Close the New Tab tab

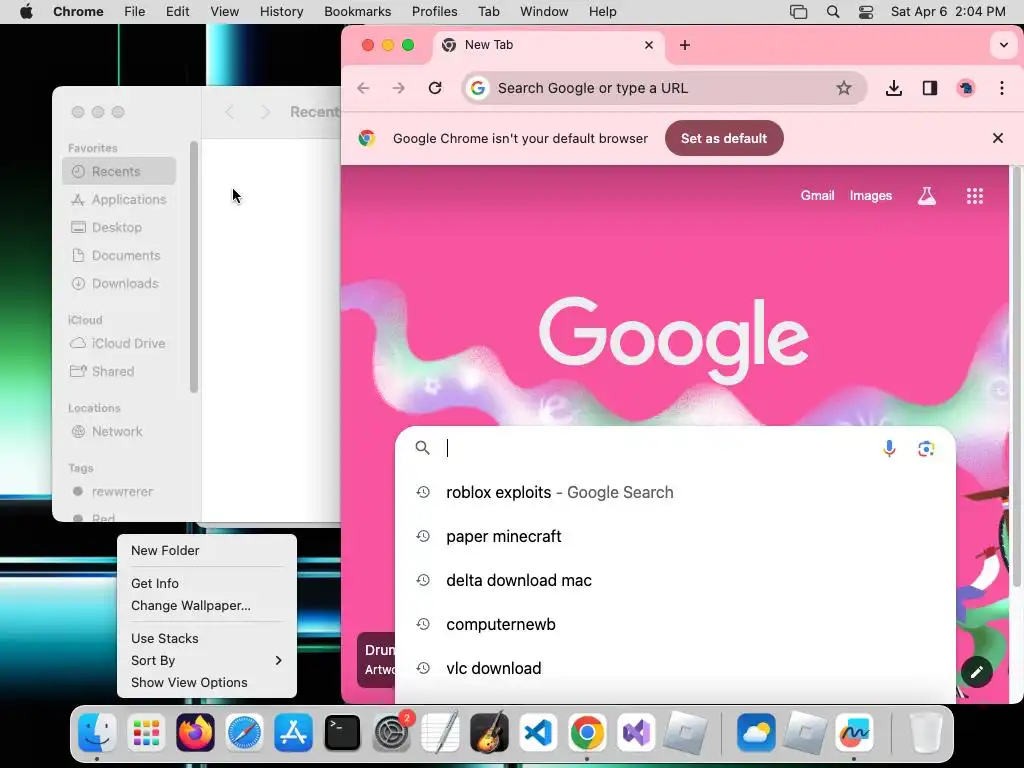point(648,45)
